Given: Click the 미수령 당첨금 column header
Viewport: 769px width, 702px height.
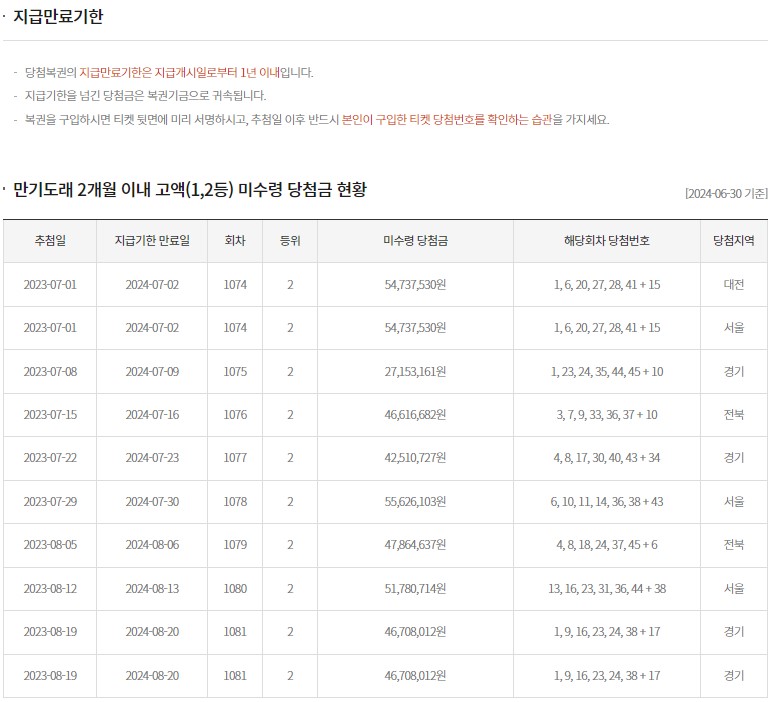Looking at the screenshot, I should coord(415,241).
